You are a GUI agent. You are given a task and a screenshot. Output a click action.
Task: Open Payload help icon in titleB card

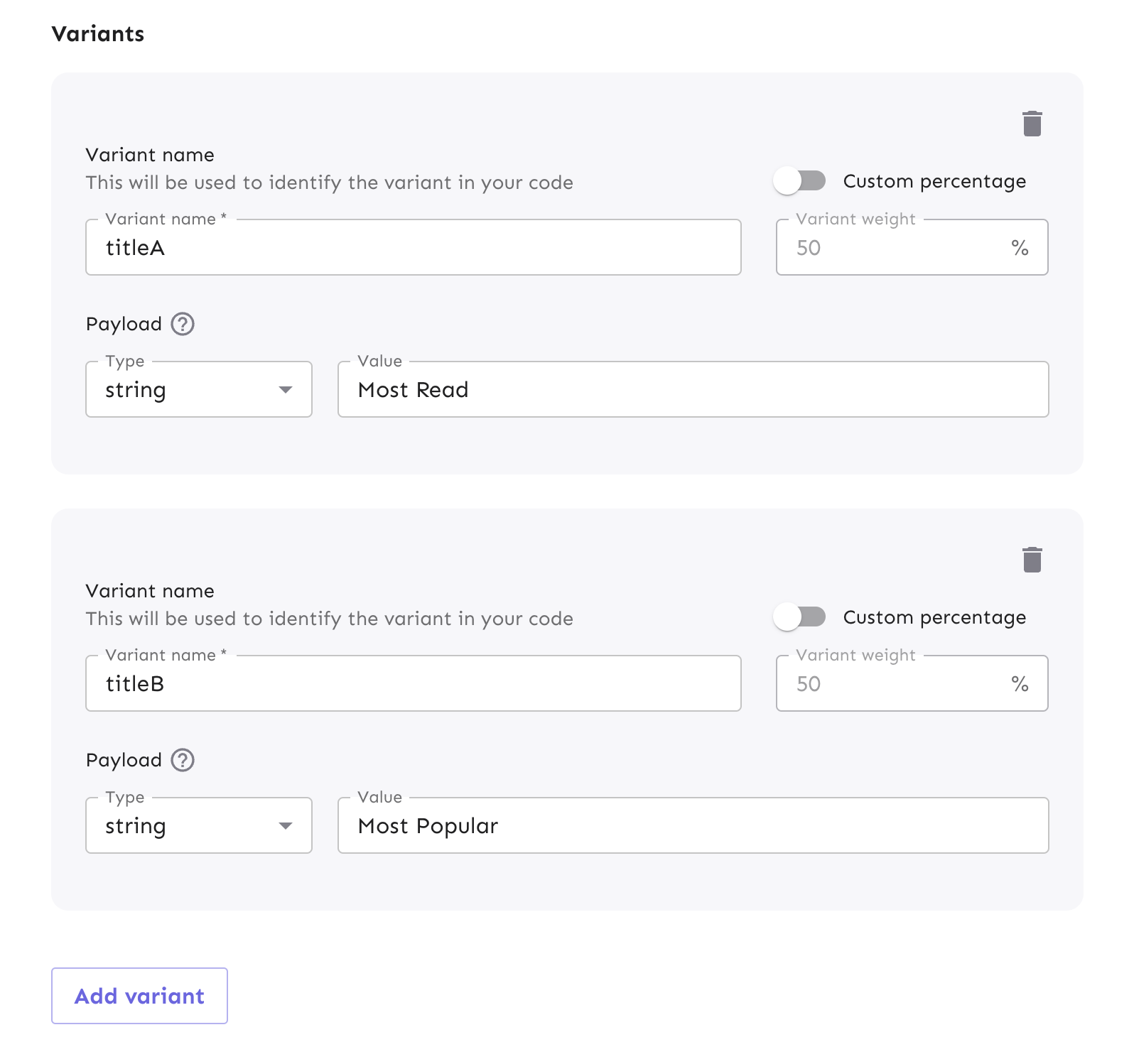click(183, 760)
